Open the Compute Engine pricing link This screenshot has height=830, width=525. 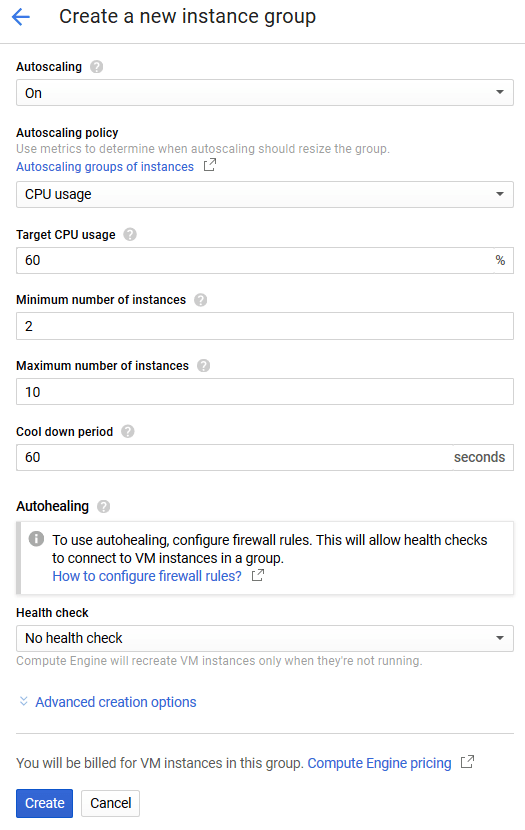tap(379, 763)
